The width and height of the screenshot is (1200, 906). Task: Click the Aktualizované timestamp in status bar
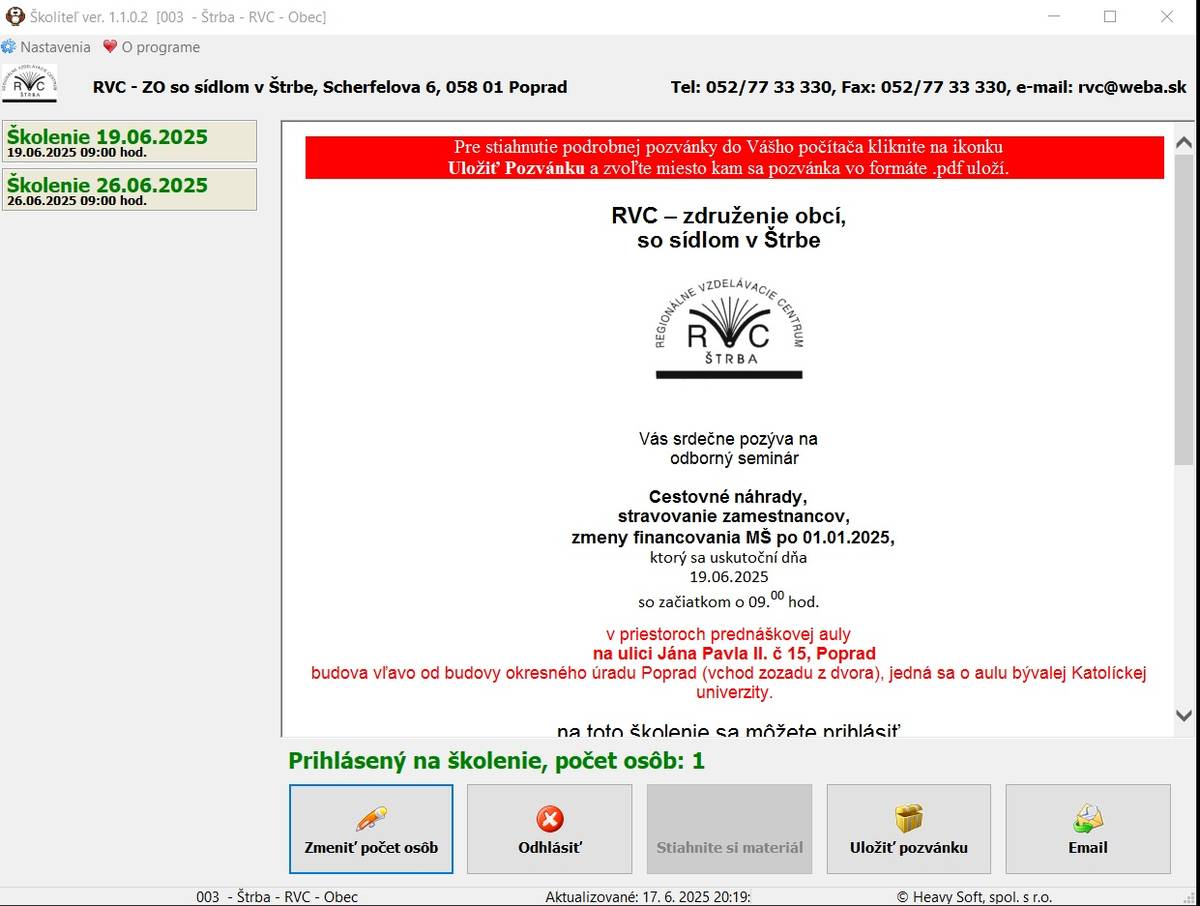[x=648, y=897]
